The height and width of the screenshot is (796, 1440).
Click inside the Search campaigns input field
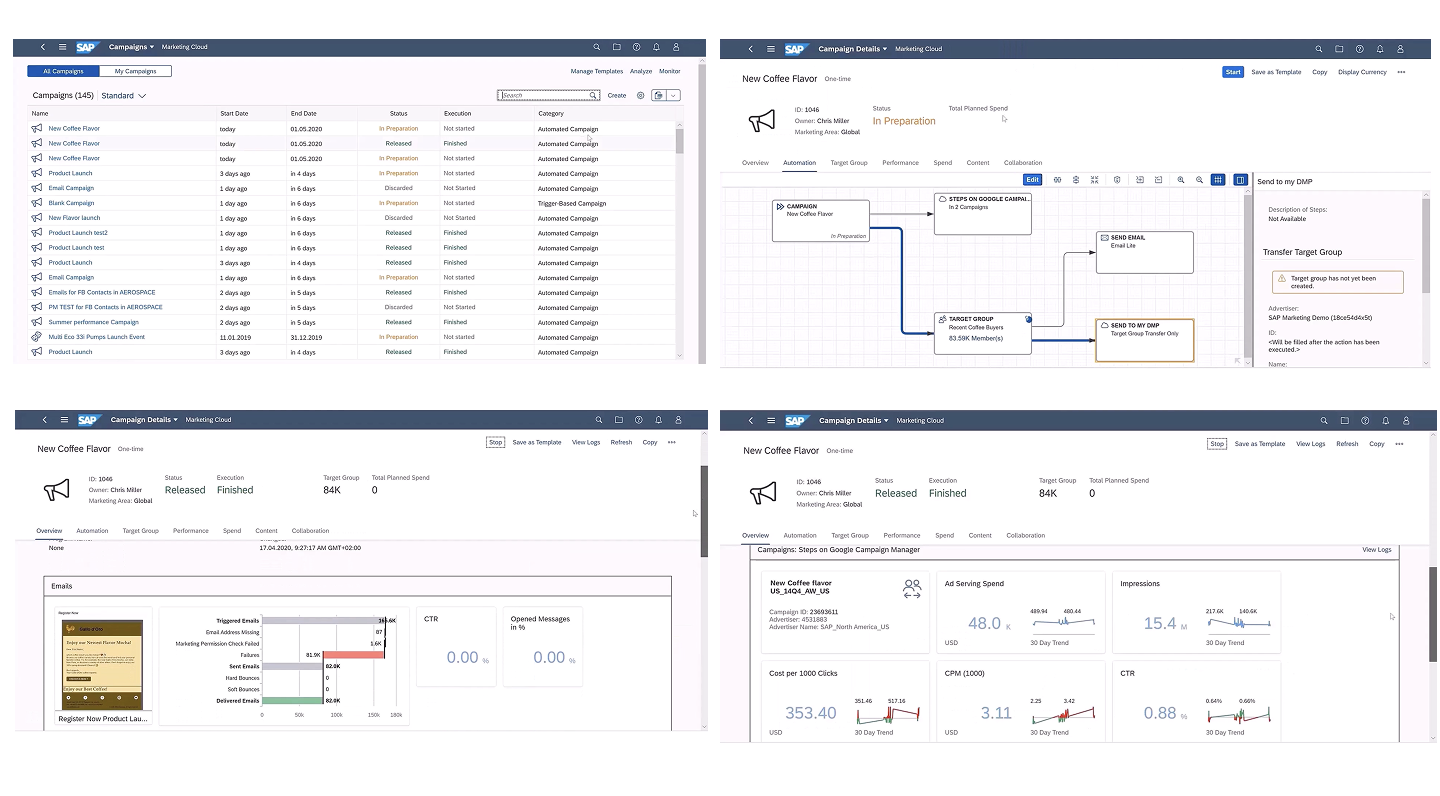pos(545,95)
